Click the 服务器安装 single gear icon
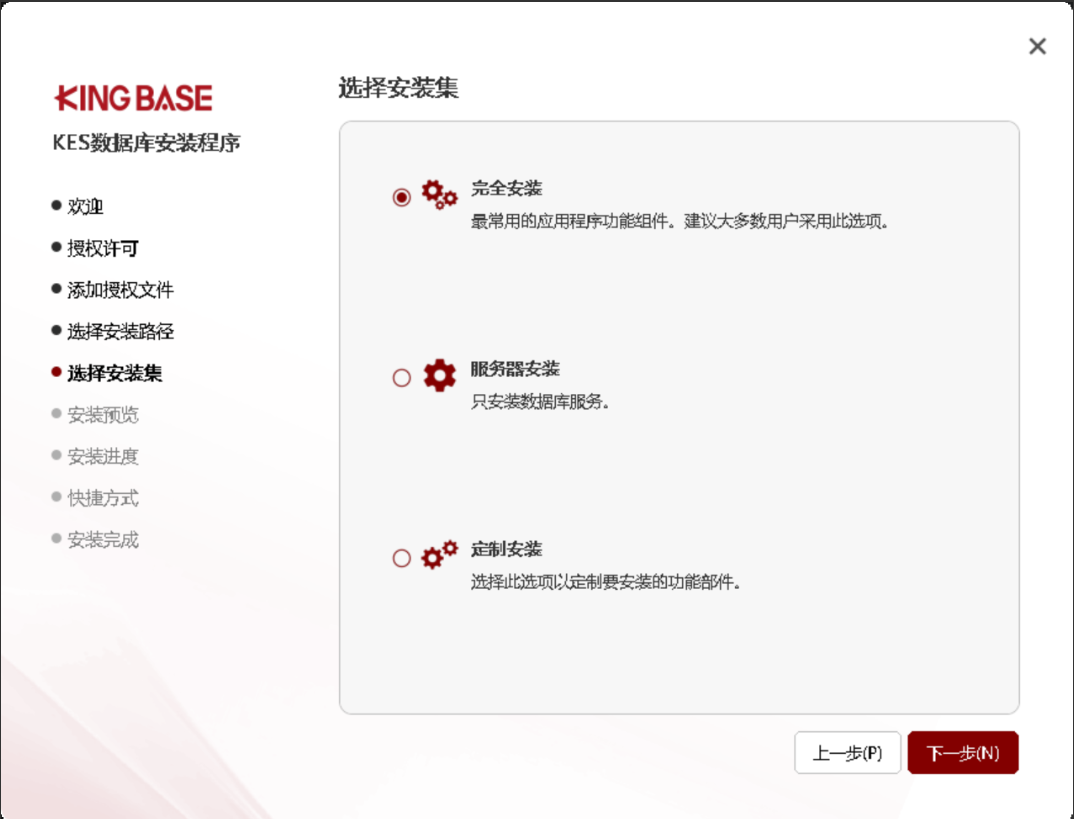 point(439,375)
